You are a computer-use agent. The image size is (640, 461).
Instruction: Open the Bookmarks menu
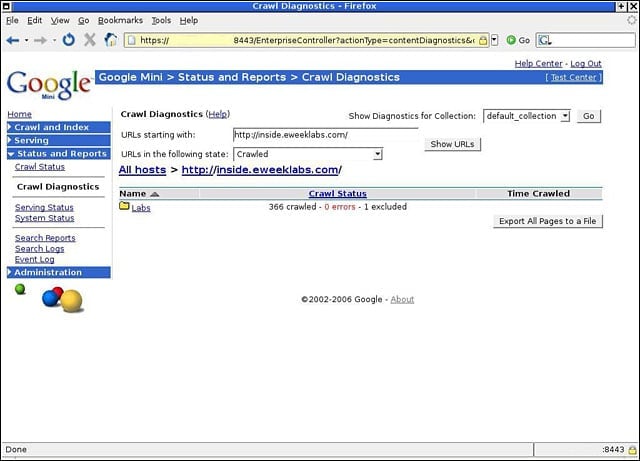[120, 20]
